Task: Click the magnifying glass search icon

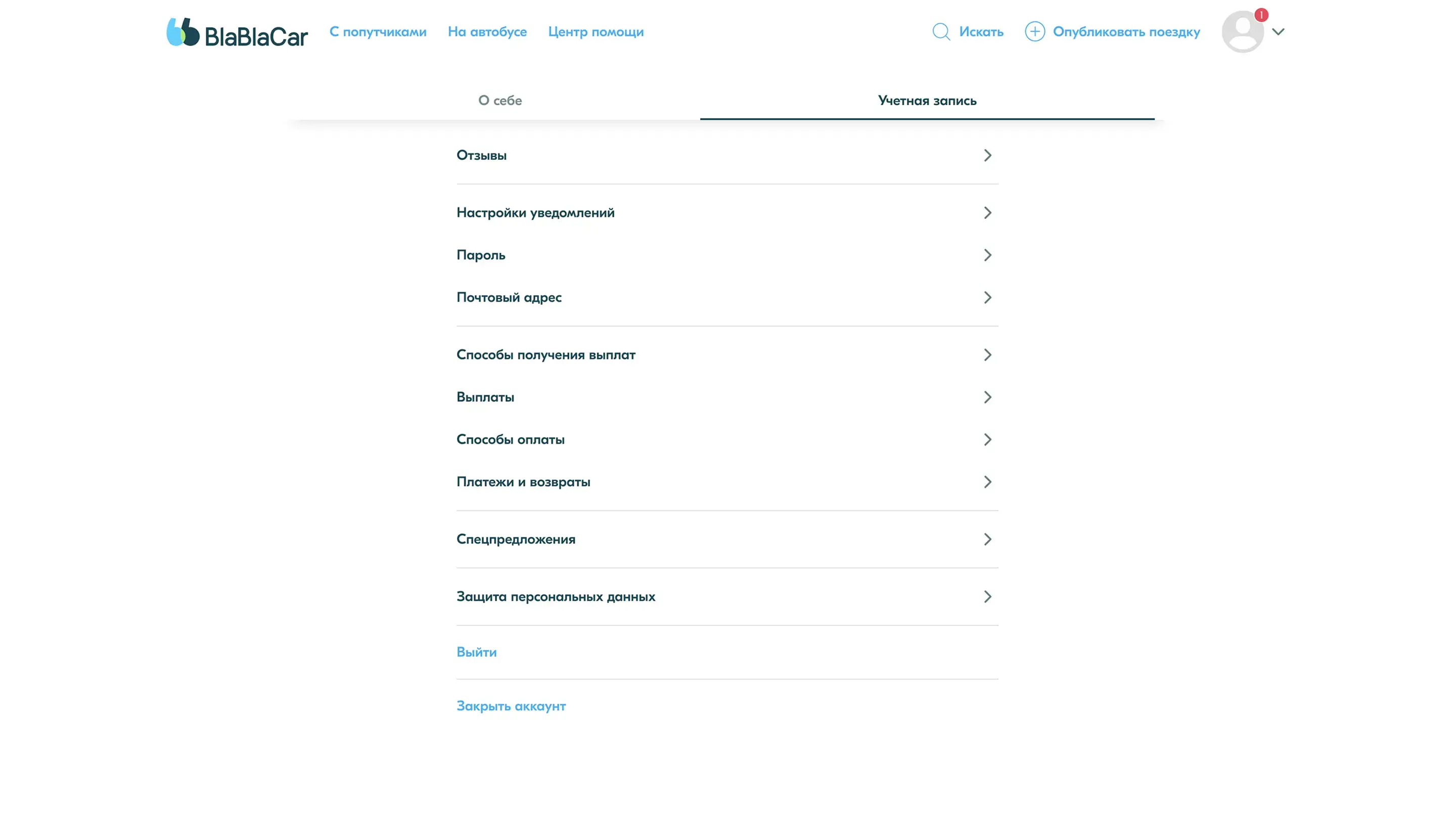Action: coord(940,32)
